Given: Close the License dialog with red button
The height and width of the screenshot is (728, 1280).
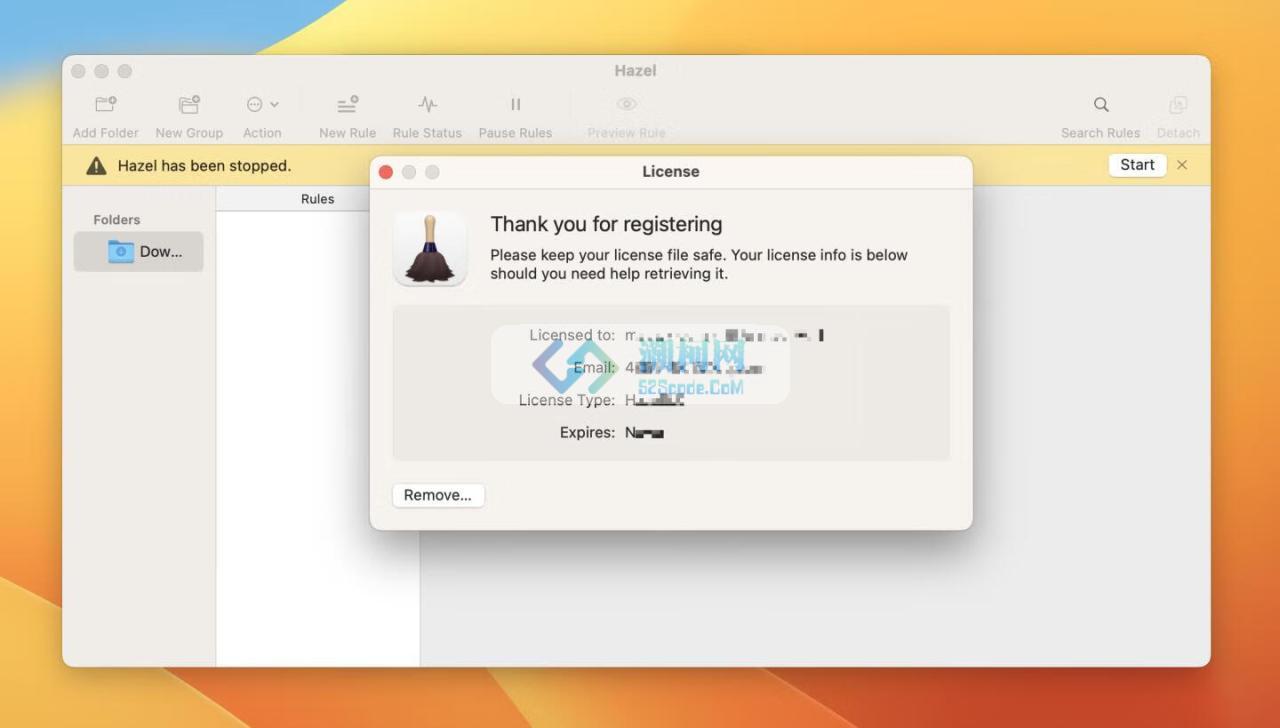Looking at the screenshot, I should [x=386, y=172].
